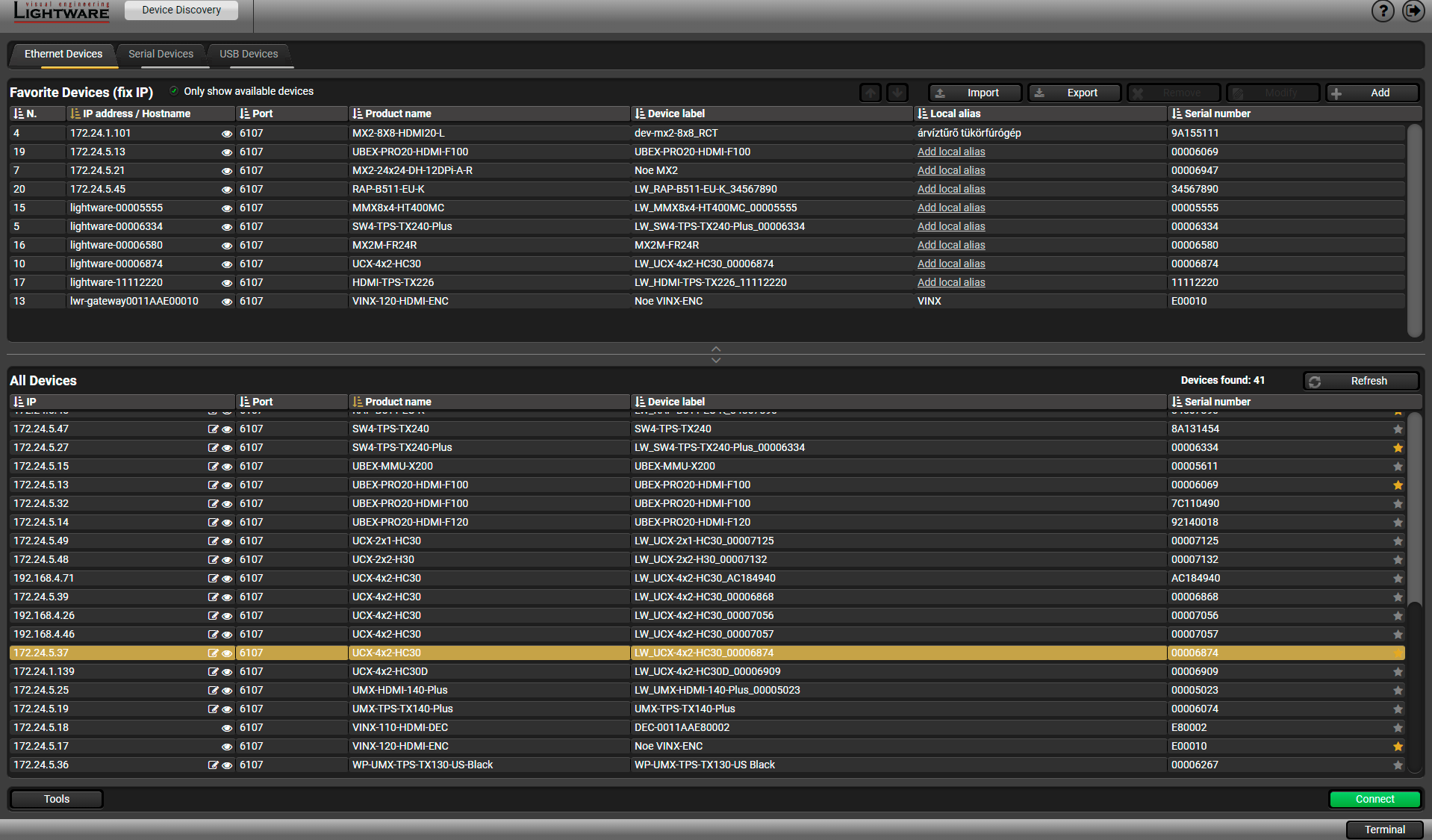Screen dimensions: 1432x840
Task: Click eye icon for 172.24.5.17
Action: [x=227, y=747]
